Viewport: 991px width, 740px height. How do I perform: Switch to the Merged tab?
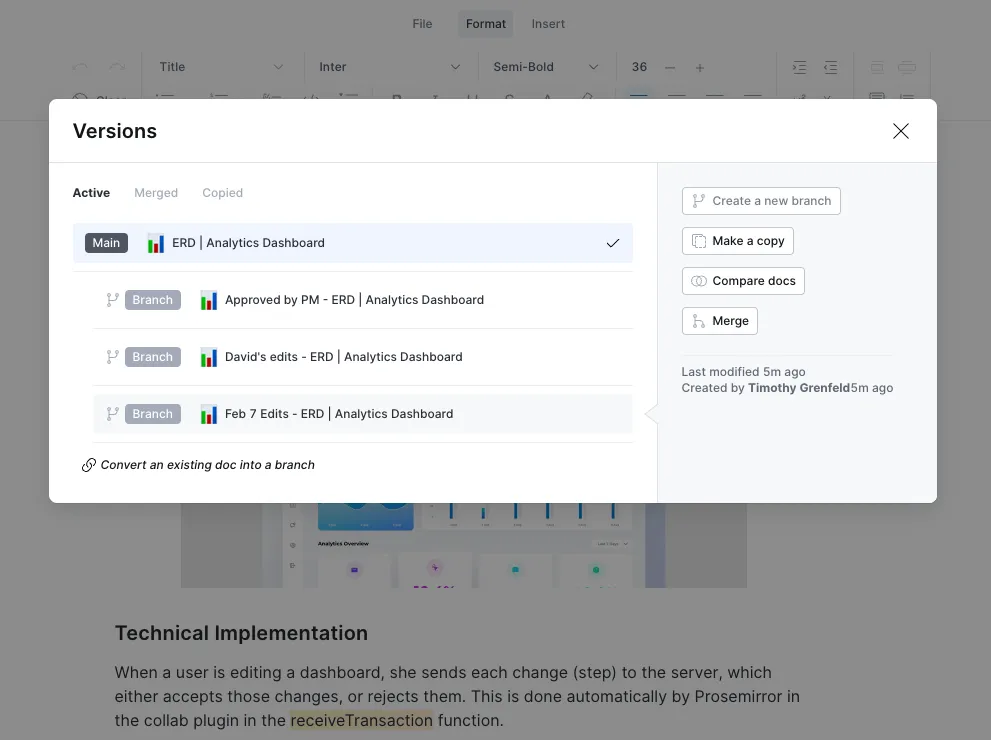156,193
